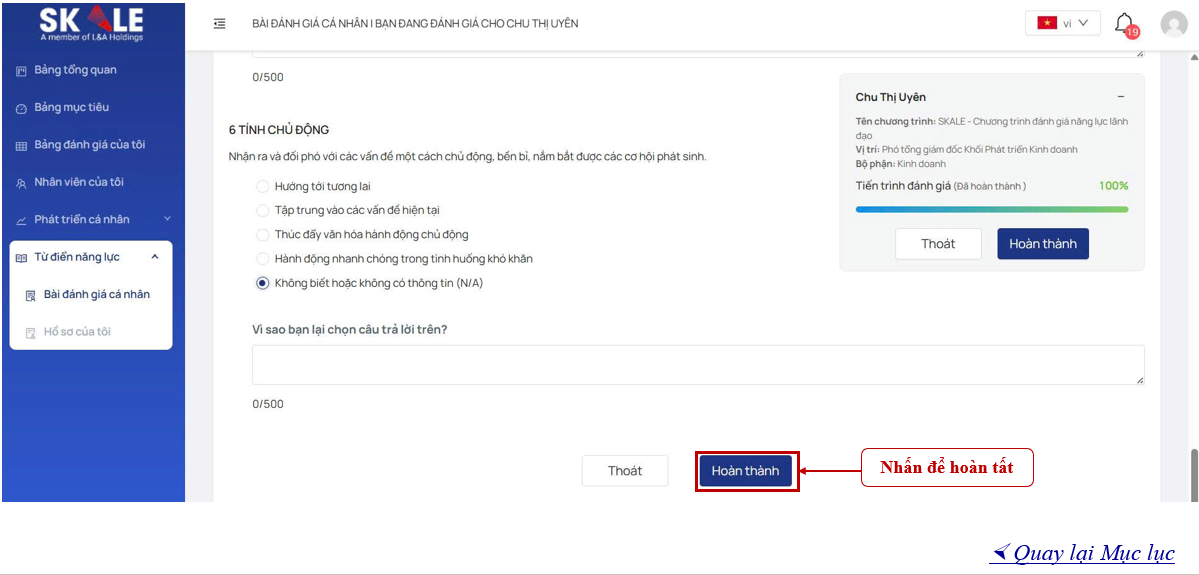This screenshot has height=575, width=1199.
Task: Open the language dropdown showing 'vi'
Action: 1062,23
